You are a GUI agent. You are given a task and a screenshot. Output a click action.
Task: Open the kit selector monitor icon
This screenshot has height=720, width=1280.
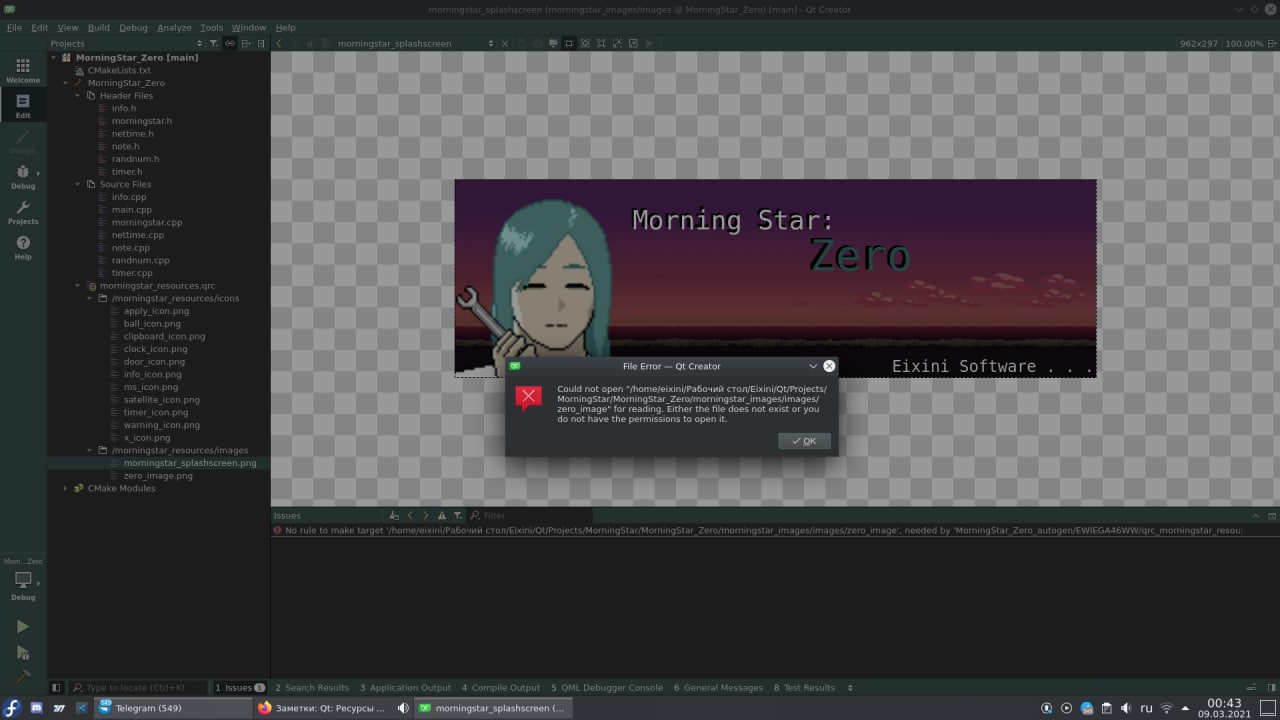23,580
